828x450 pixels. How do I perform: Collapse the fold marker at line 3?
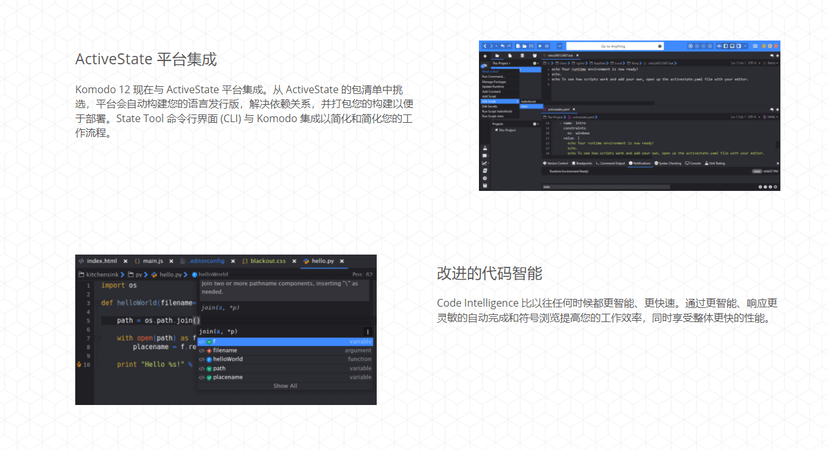tap(97, 303)
